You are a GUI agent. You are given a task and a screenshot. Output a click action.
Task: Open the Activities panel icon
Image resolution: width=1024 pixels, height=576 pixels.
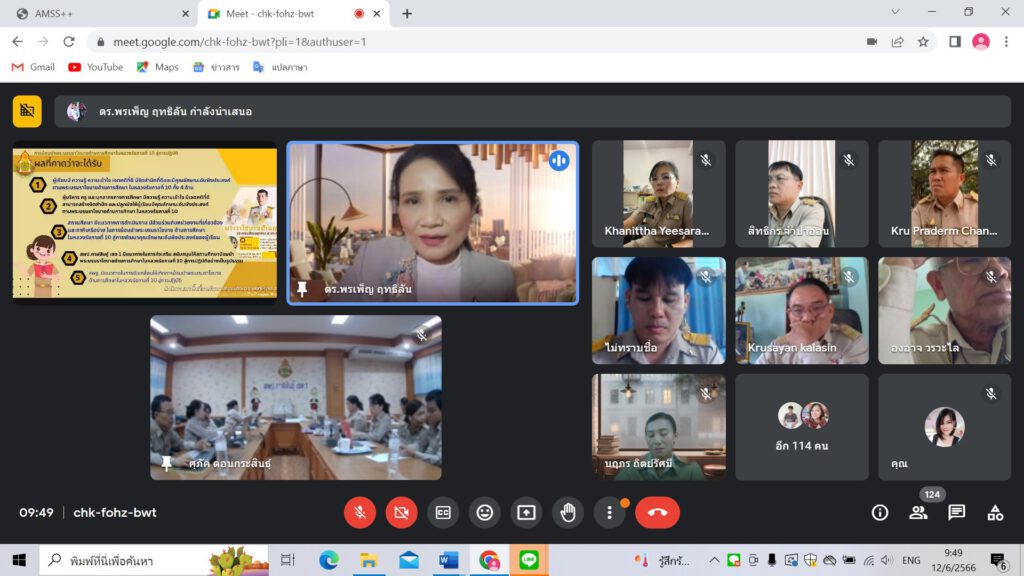click(x=995, y=513)
